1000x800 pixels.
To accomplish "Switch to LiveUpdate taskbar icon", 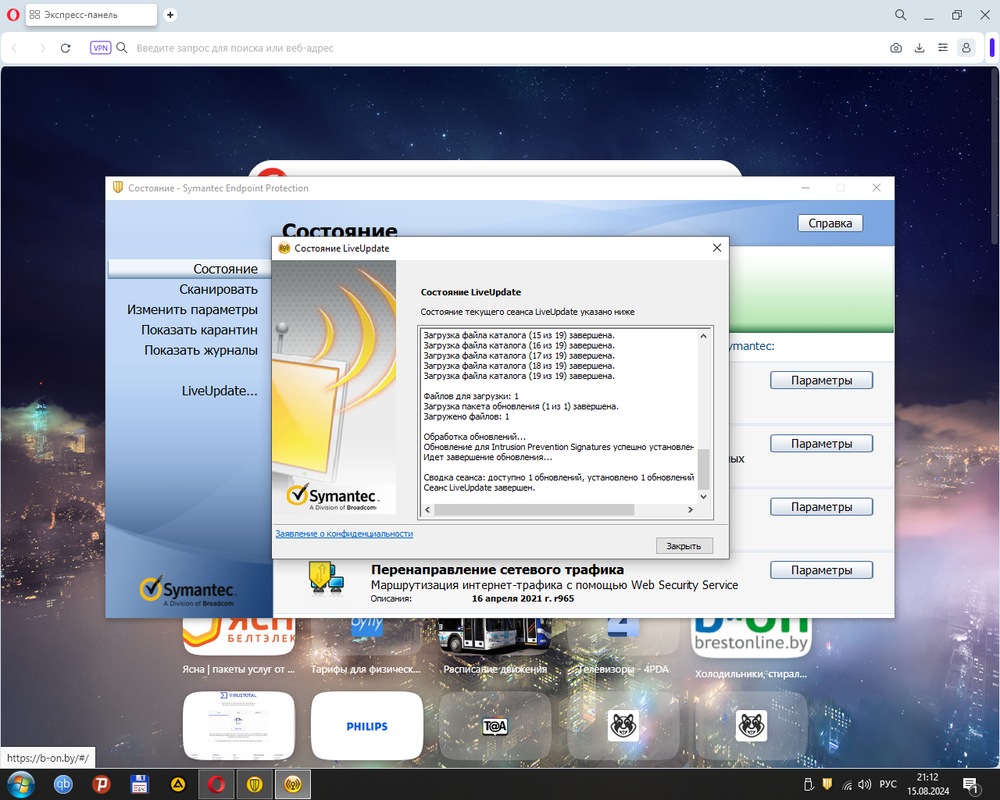I will point(293,785).
